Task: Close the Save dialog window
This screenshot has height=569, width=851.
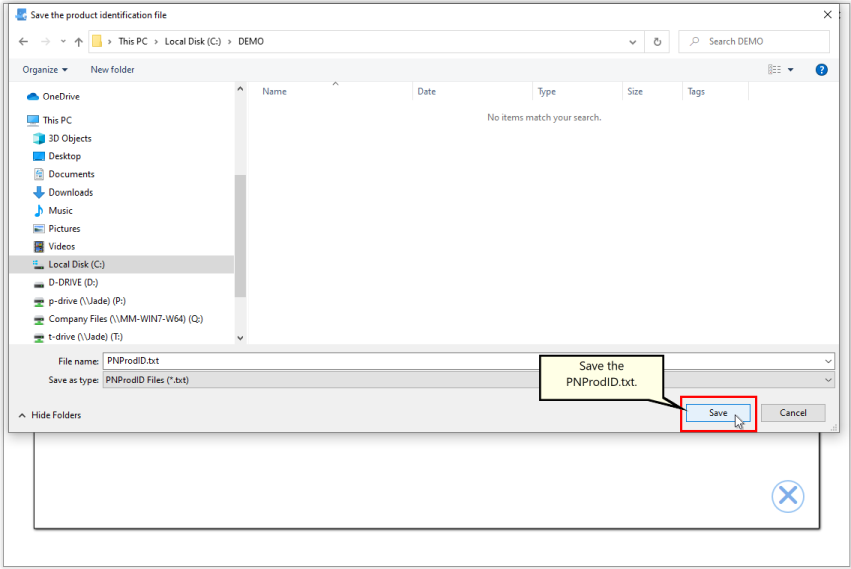Action: tap(827, 15)
